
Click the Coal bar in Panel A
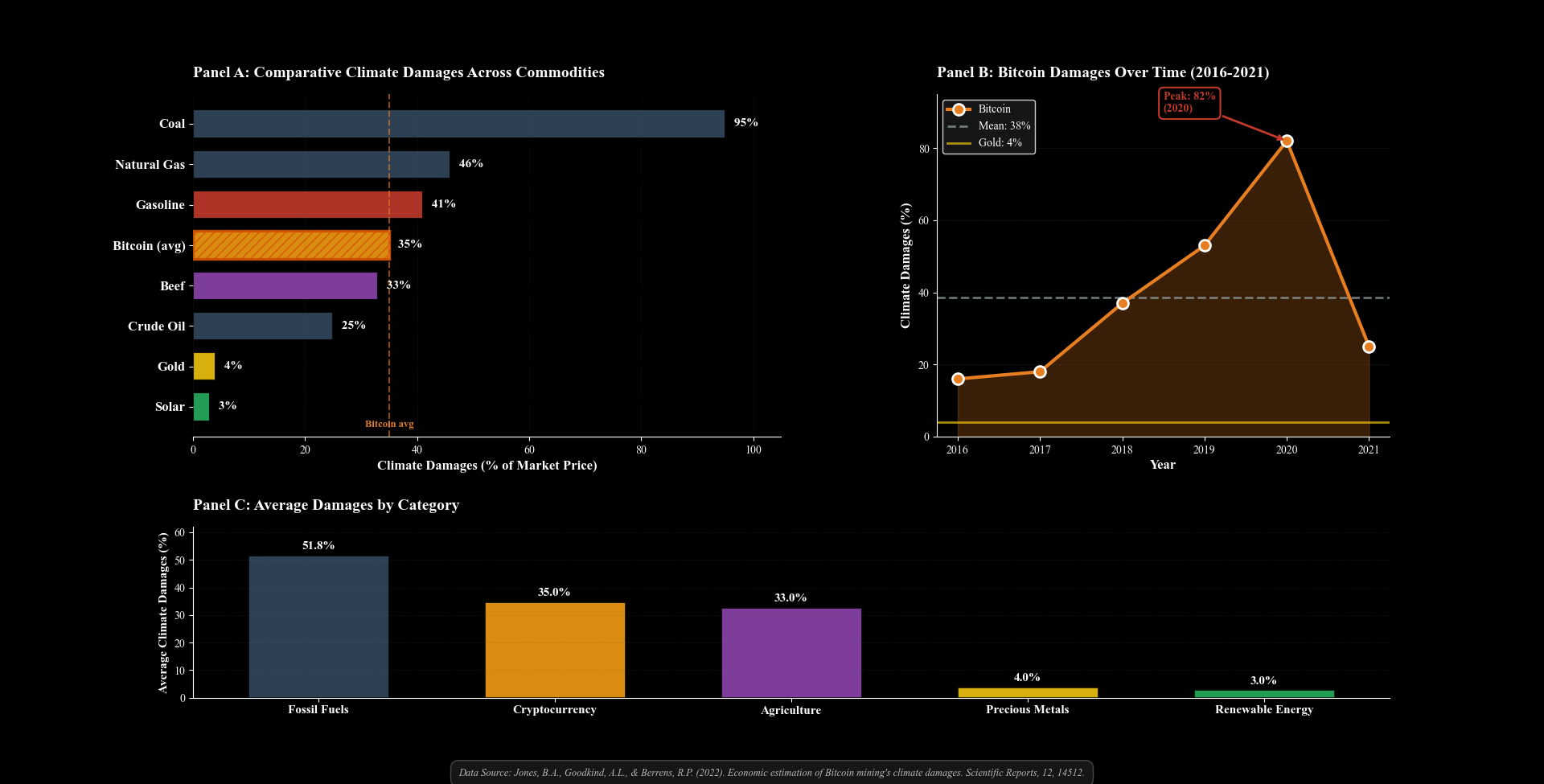tap(459, 124)
